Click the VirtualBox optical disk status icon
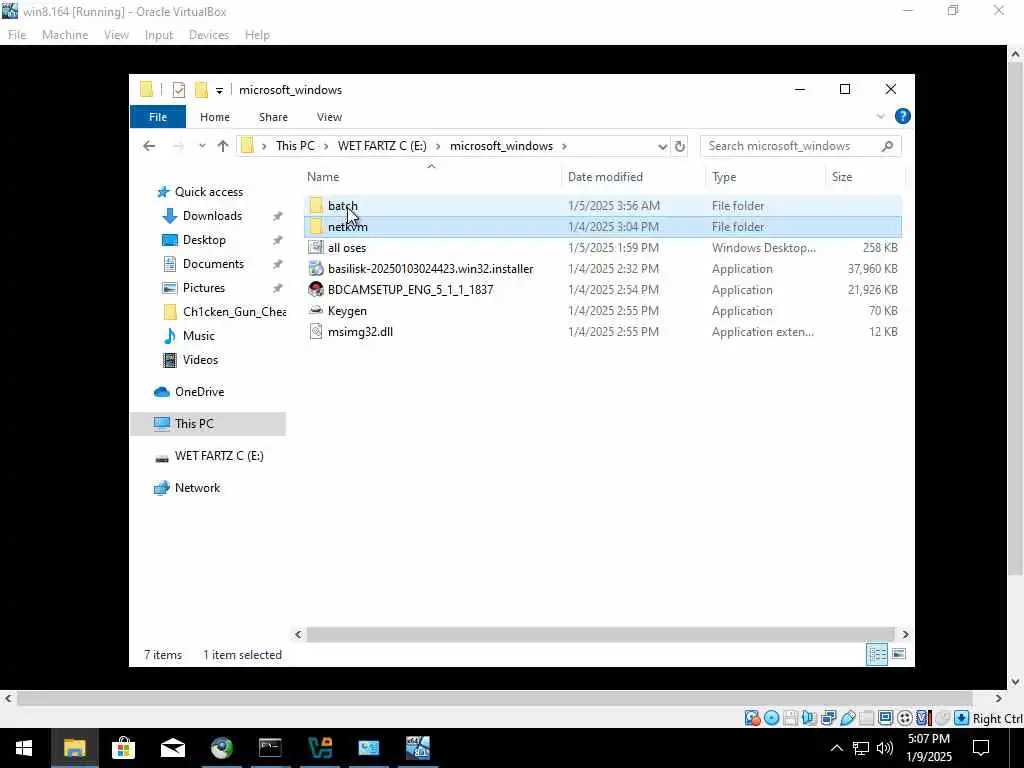Image resolution: width=1024 pixels, height=768 pixels. coord(771,718)
